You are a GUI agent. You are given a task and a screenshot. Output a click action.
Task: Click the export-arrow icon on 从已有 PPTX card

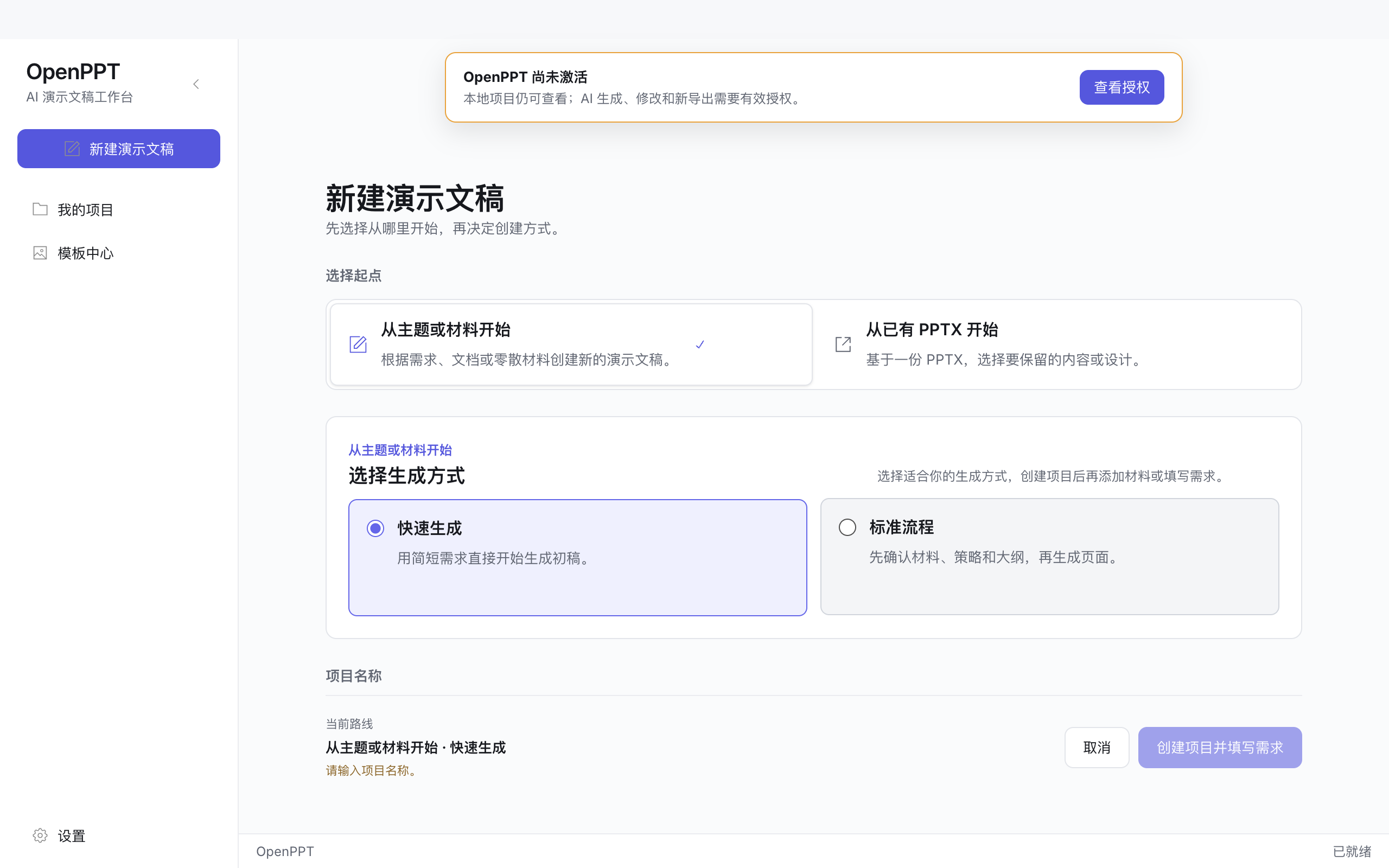tap(843, 344)
